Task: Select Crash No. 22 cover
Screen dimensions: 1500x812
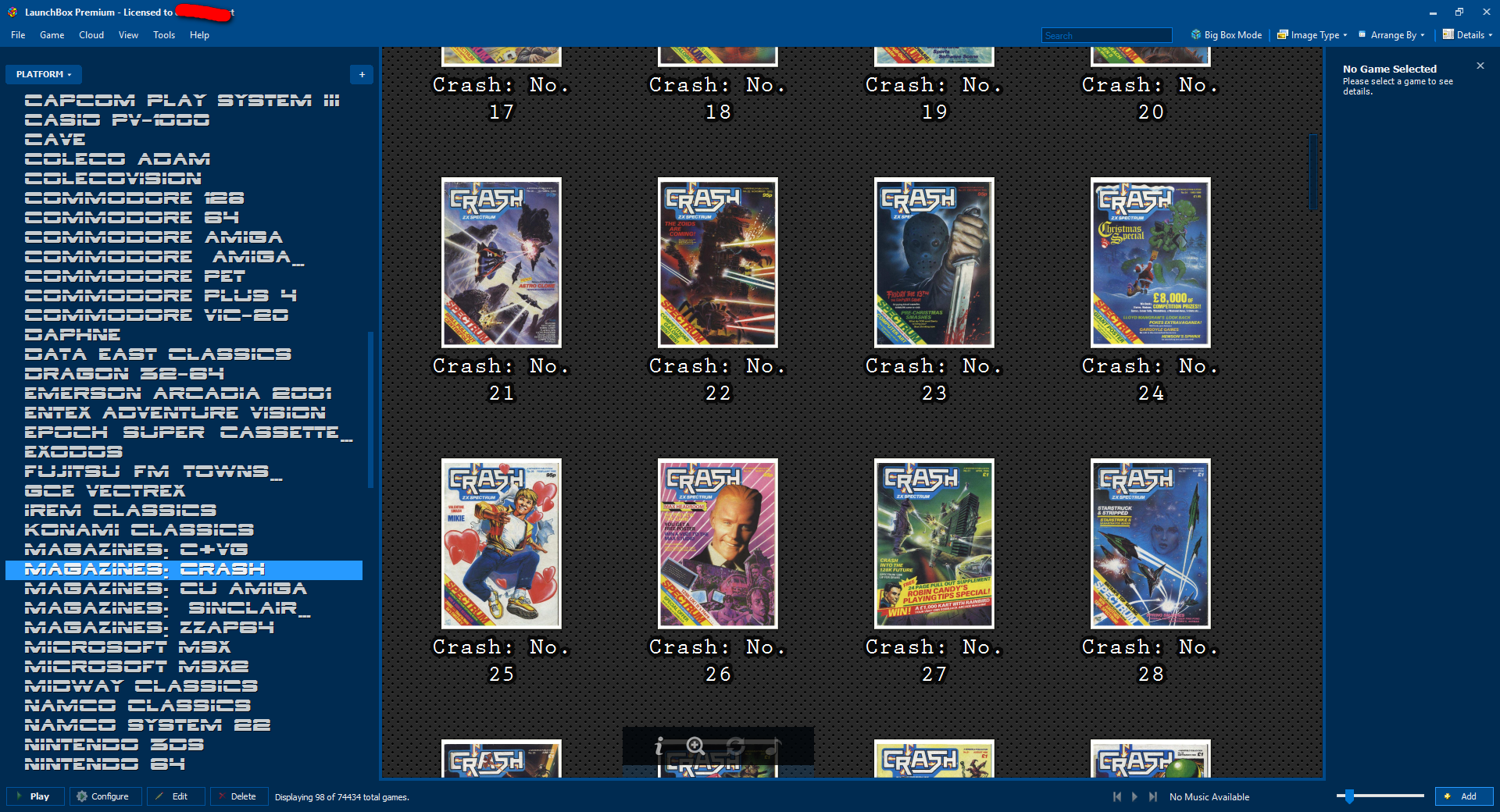Action: [x=718, y=262]
